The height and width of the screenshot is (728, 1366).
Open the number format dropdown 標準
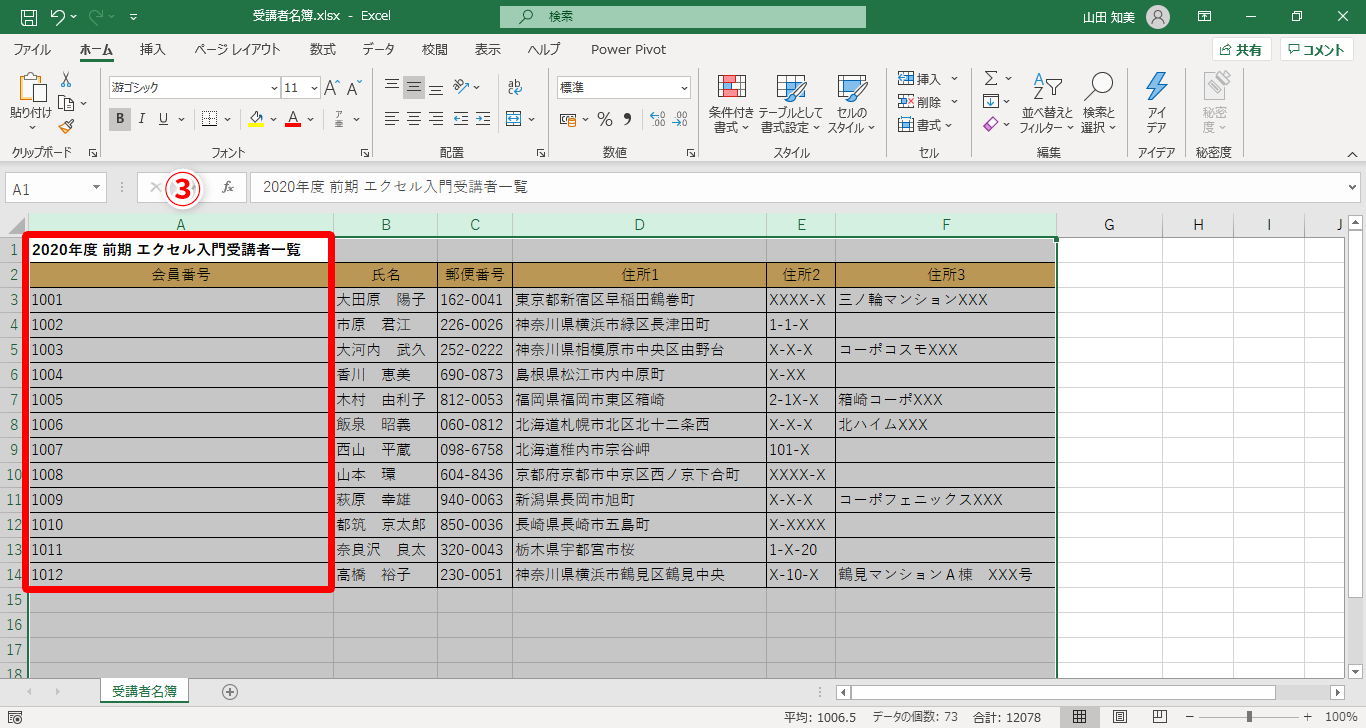click(684, 88)
